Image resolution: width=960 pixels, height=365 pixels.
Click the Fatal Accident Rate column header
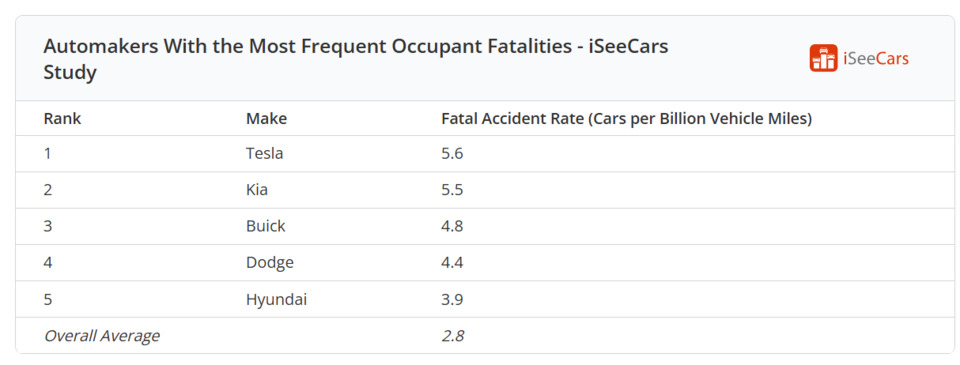[x=626, y=119]
